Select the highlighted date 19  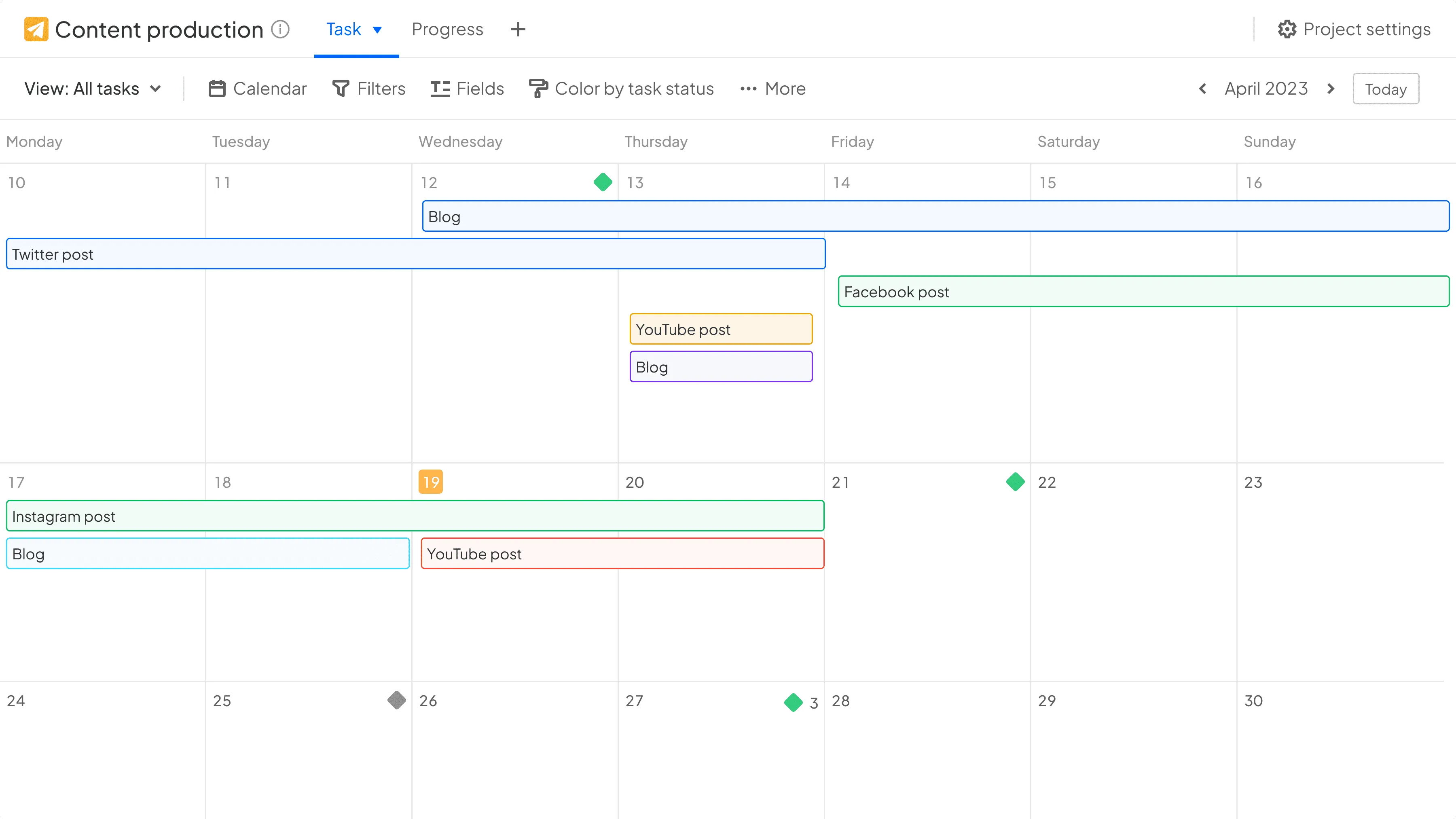pos(431,482)
